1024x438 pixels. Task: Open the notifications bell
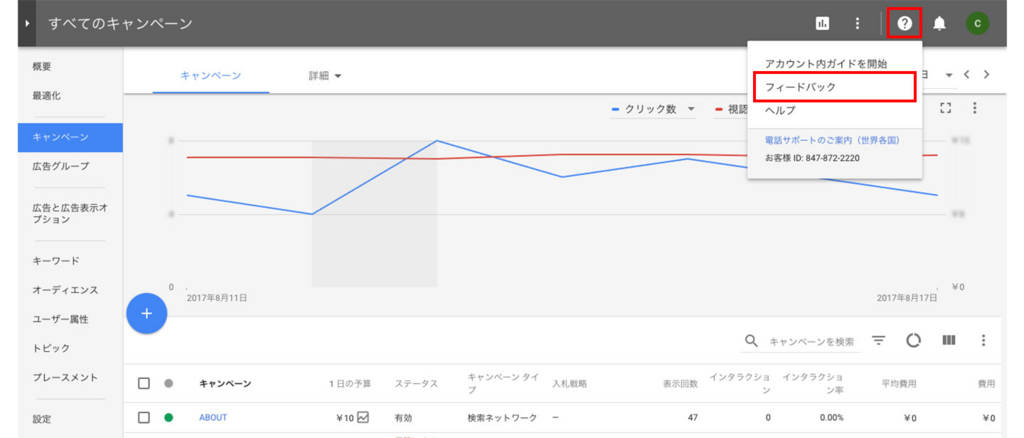tap(940, 23)
